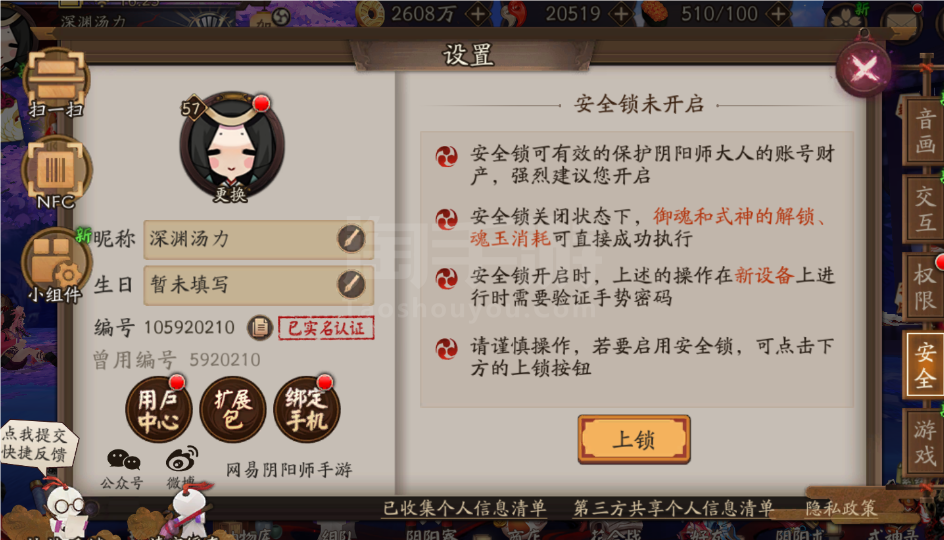Screen dimensions: 944x540
Task: Switch to the 游戏 settings tab
Action: 925,442
